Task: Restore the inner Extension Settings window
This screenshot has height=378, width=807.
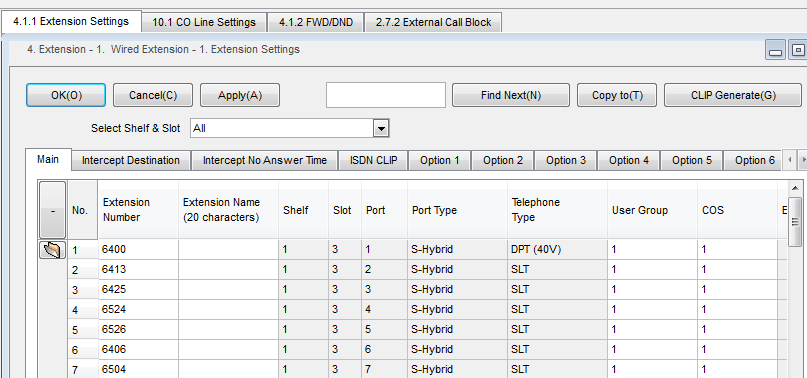Action: (x=798, y=50)
